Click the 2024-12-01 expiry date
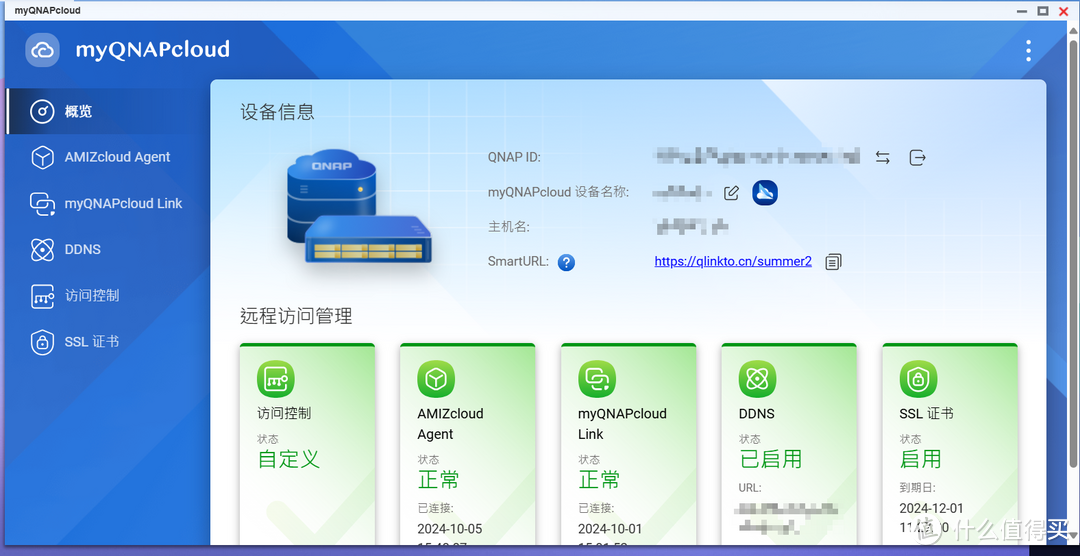Image resolution: width=1080 pixels, height=556 pixels. (x=932, y=508)
